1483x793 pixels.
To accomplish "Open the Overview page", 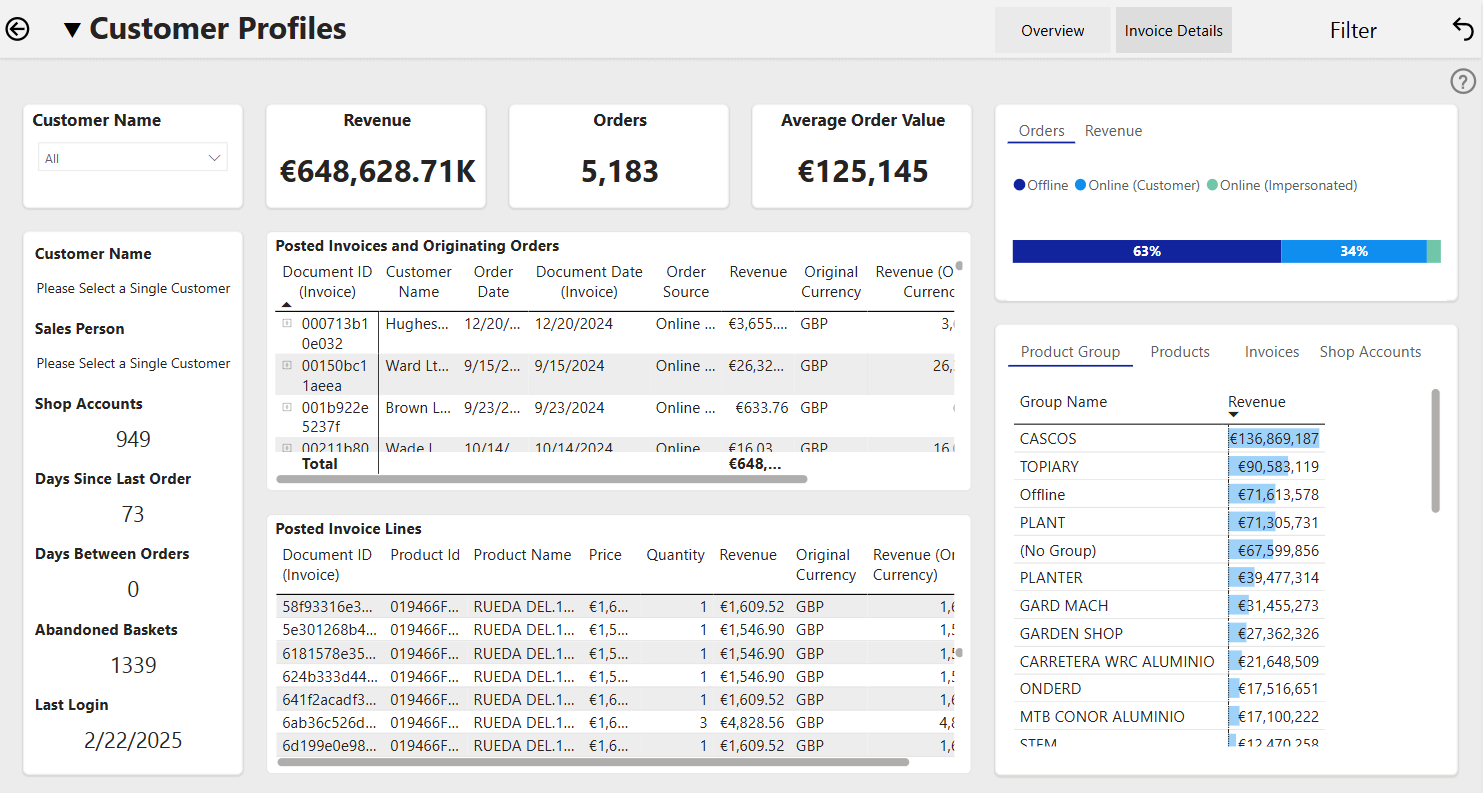I will pos(1052,30).
